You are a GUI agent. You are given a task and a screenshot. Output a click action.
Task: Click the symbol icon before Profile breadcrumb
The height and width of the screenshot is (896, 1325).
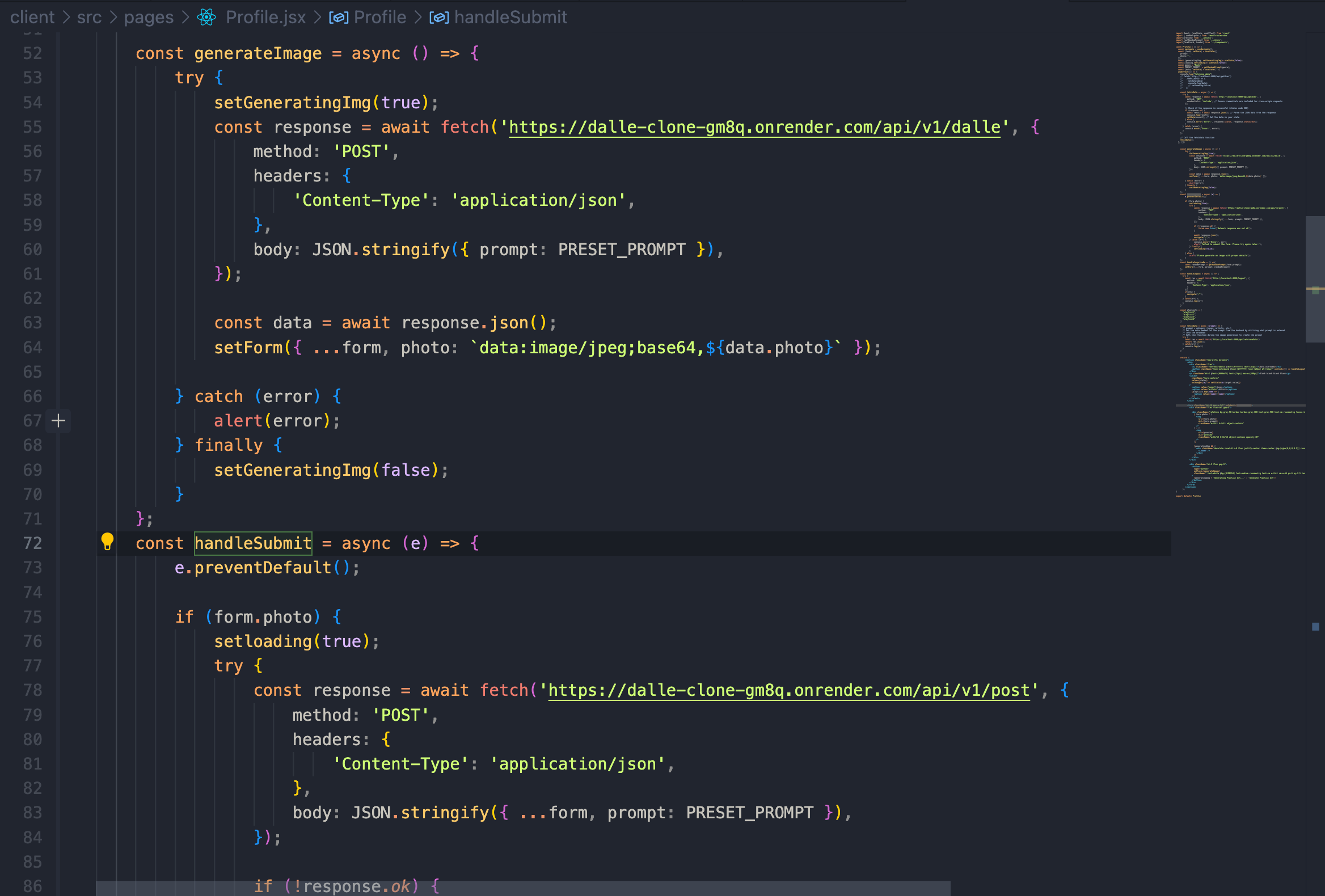click(x=338, y=18)
